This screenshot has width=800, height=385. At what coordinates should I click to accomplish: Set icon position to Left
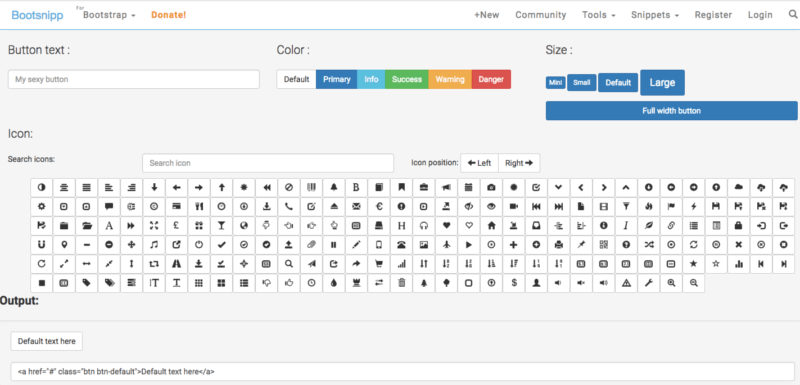pyautogui.click(x=480, y=163)
